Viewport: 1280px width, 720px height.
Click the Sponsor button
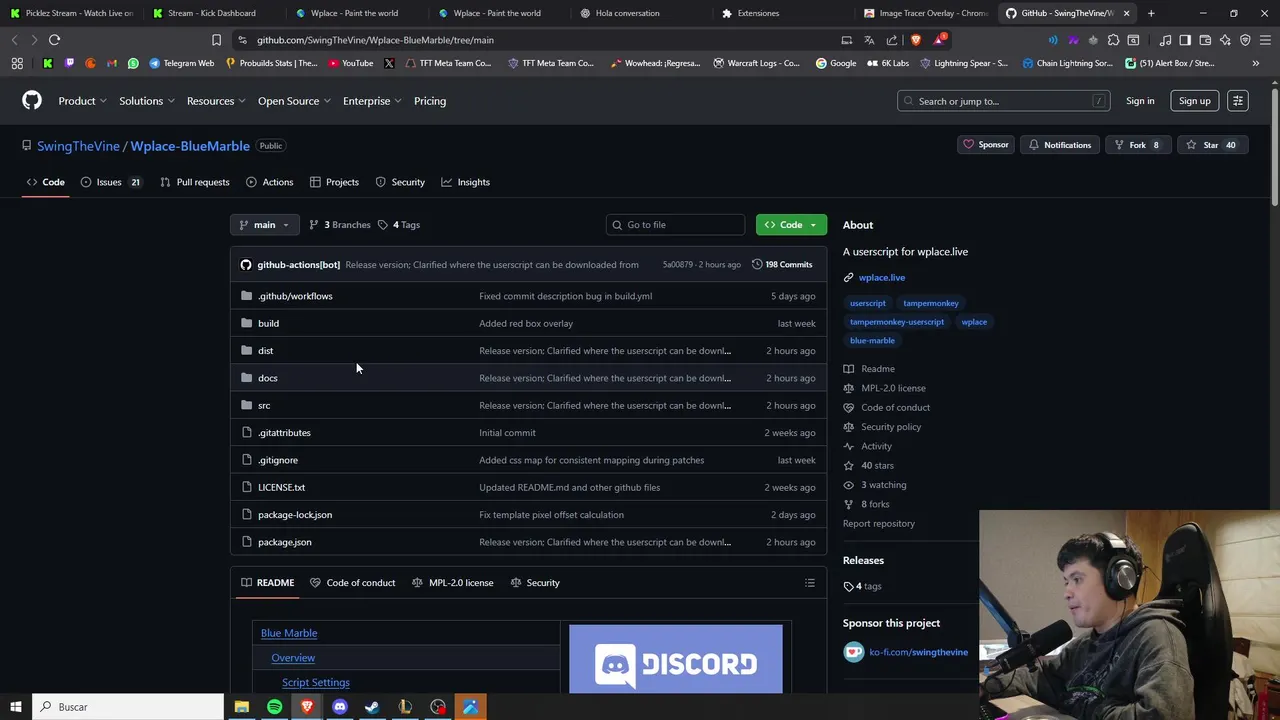985,145
